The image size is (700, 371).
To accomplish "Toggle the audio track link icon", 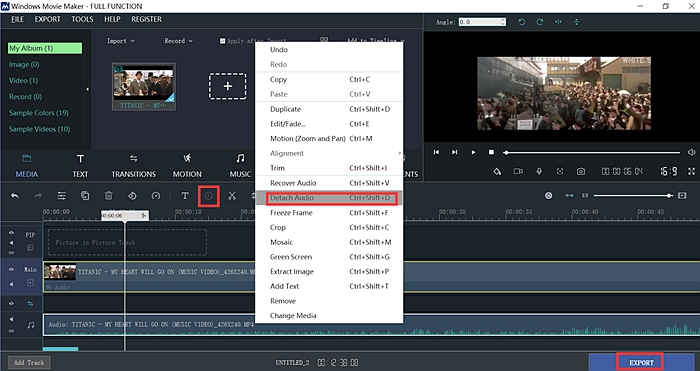I will 11,331.
